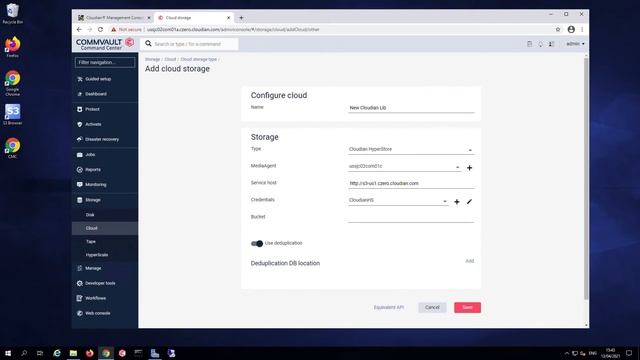The image size is (640, 360).
Task: Open File Explorer from the taskbar
Action: [x=73, y=353]
